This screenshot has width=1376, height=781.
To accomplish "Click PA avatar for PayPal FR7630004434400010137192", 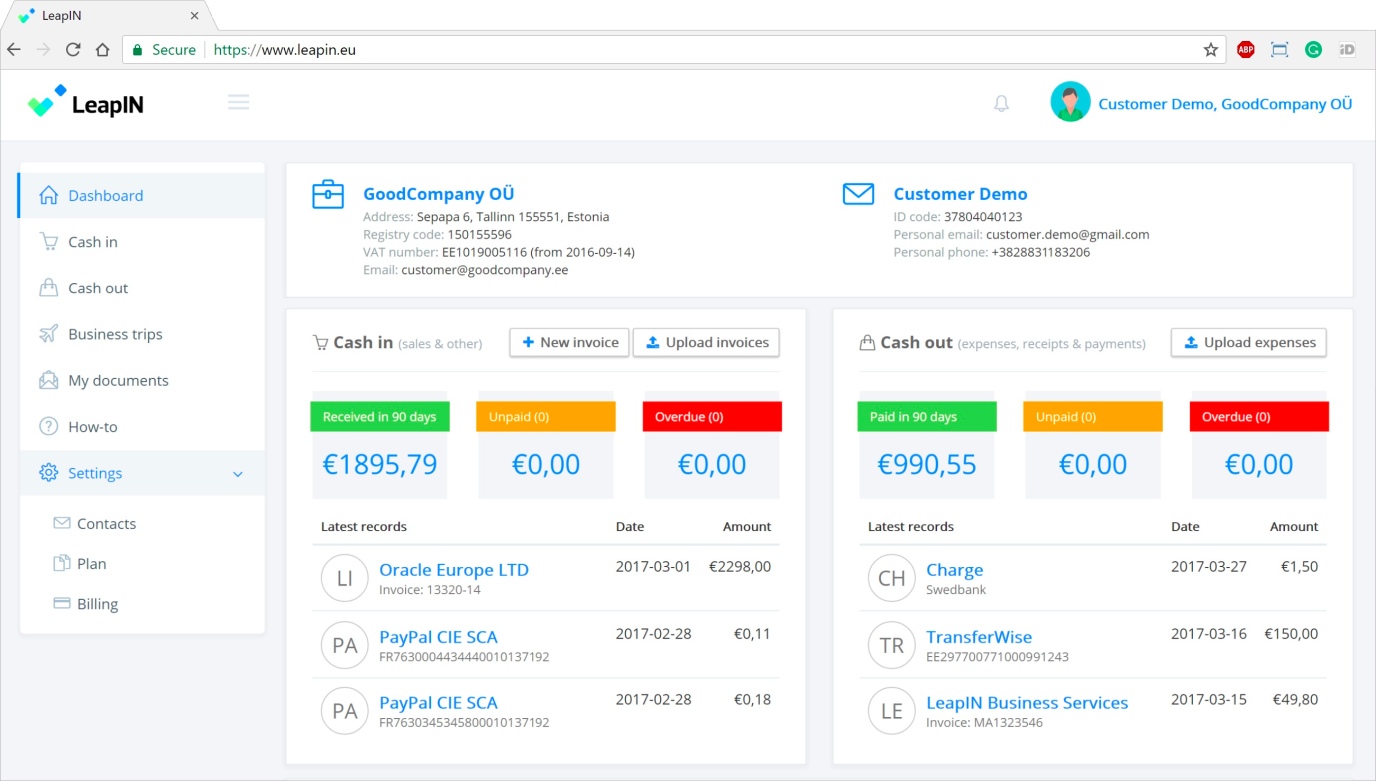I will click(345, 645).
